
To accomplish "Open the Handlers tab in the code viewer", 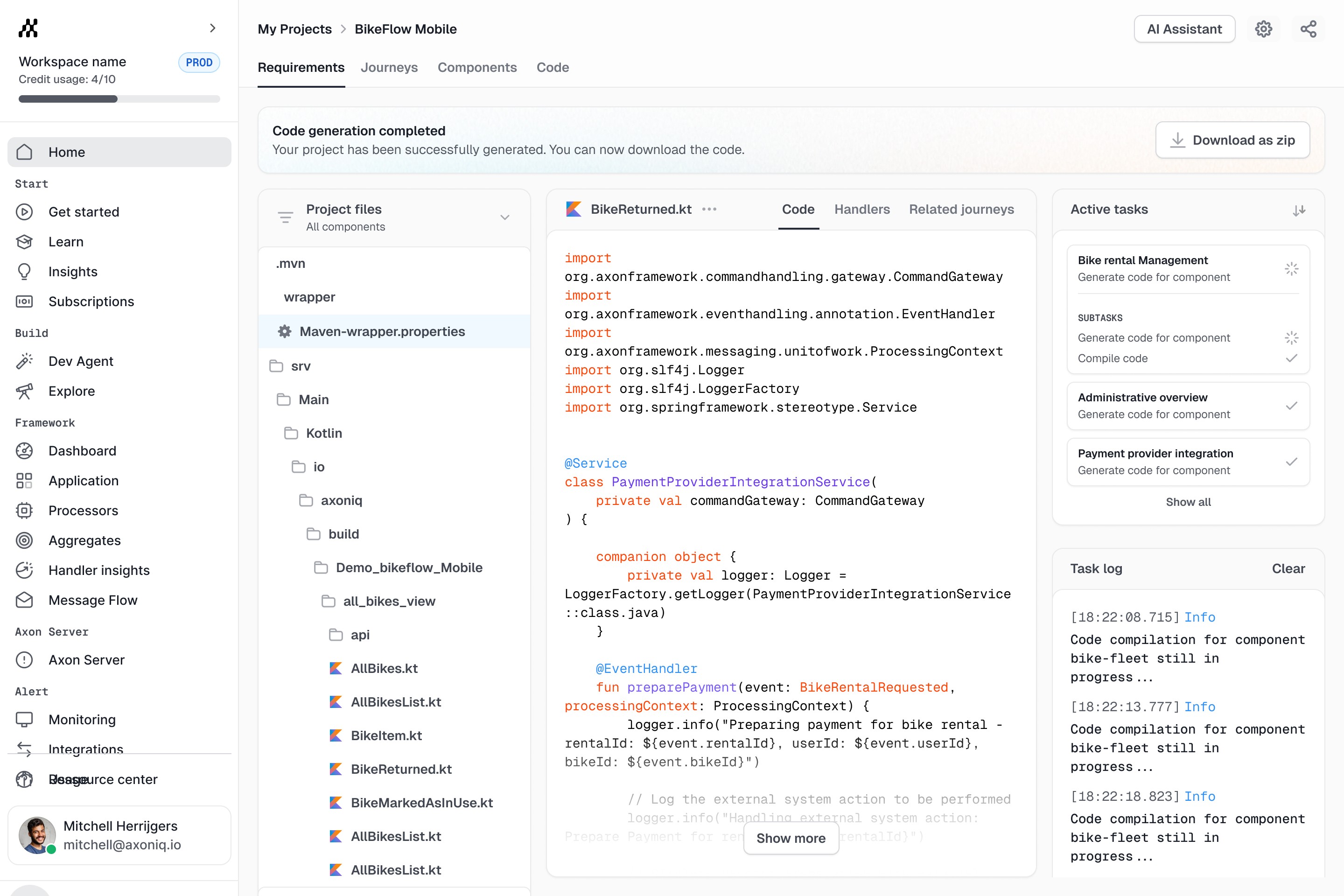I will coord(862,209).
